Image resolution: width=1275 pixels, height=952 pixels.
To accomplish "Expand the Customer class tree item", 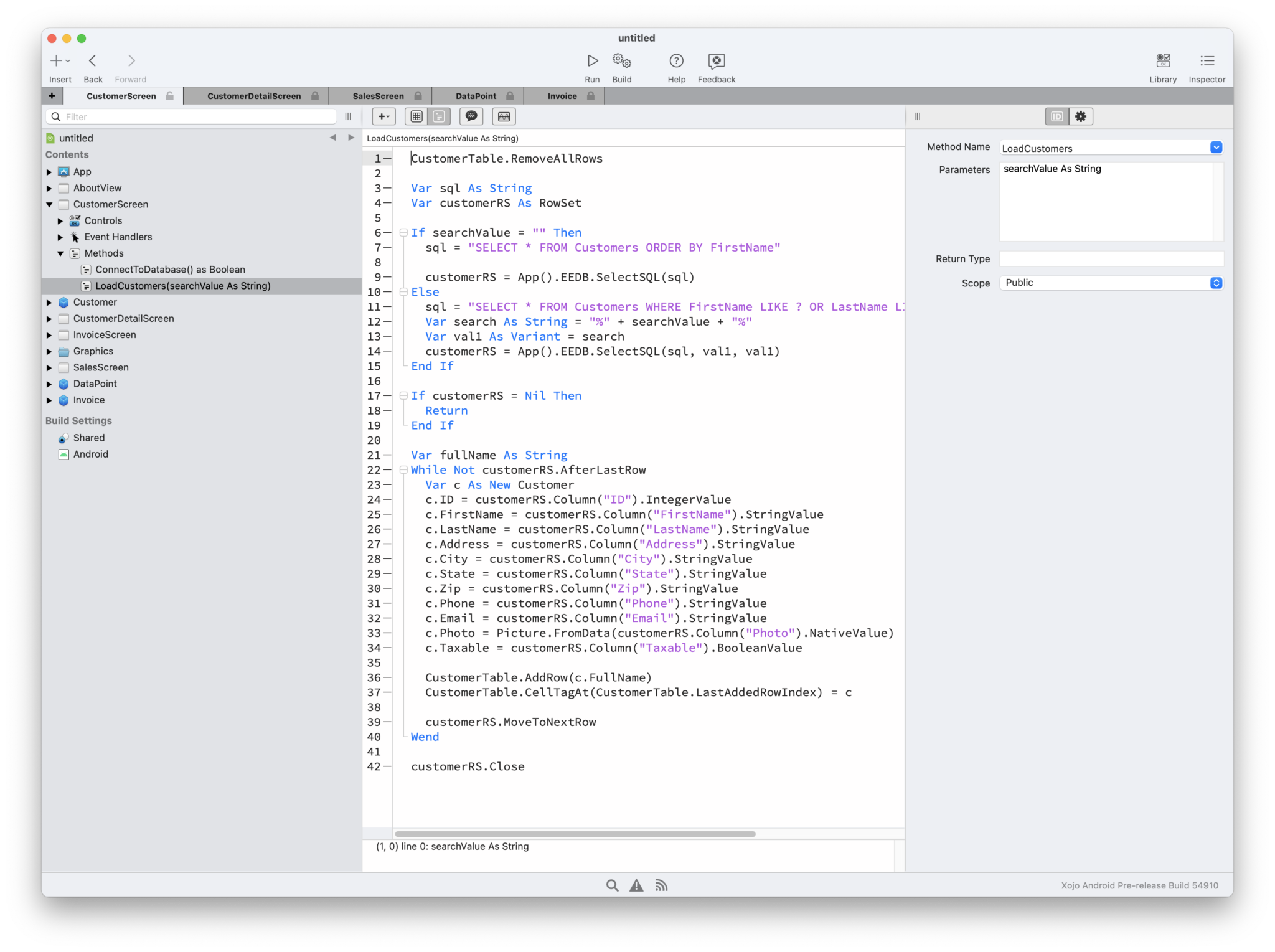I will click(49, 303).
